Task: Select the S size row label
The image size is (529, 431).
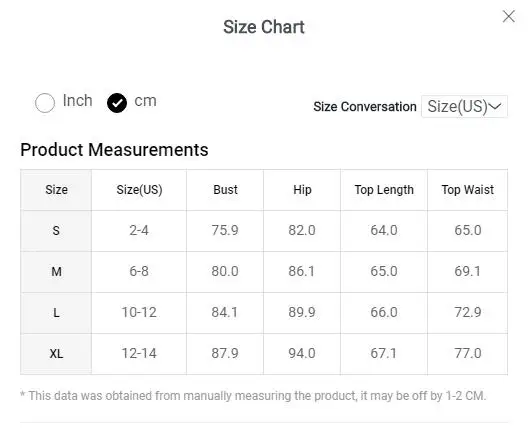Action: click(56, 231)
